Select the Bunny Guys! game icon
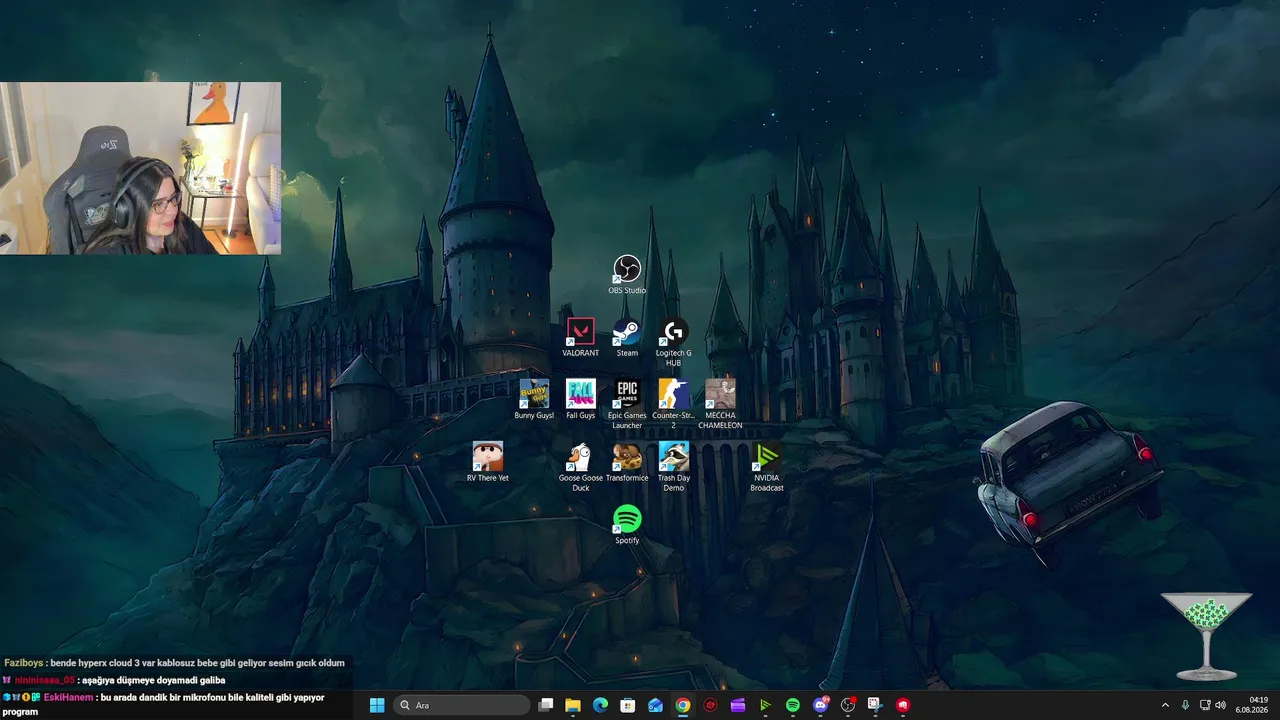This screenshot has height=720, width=1280. click(x=534, y=399)
